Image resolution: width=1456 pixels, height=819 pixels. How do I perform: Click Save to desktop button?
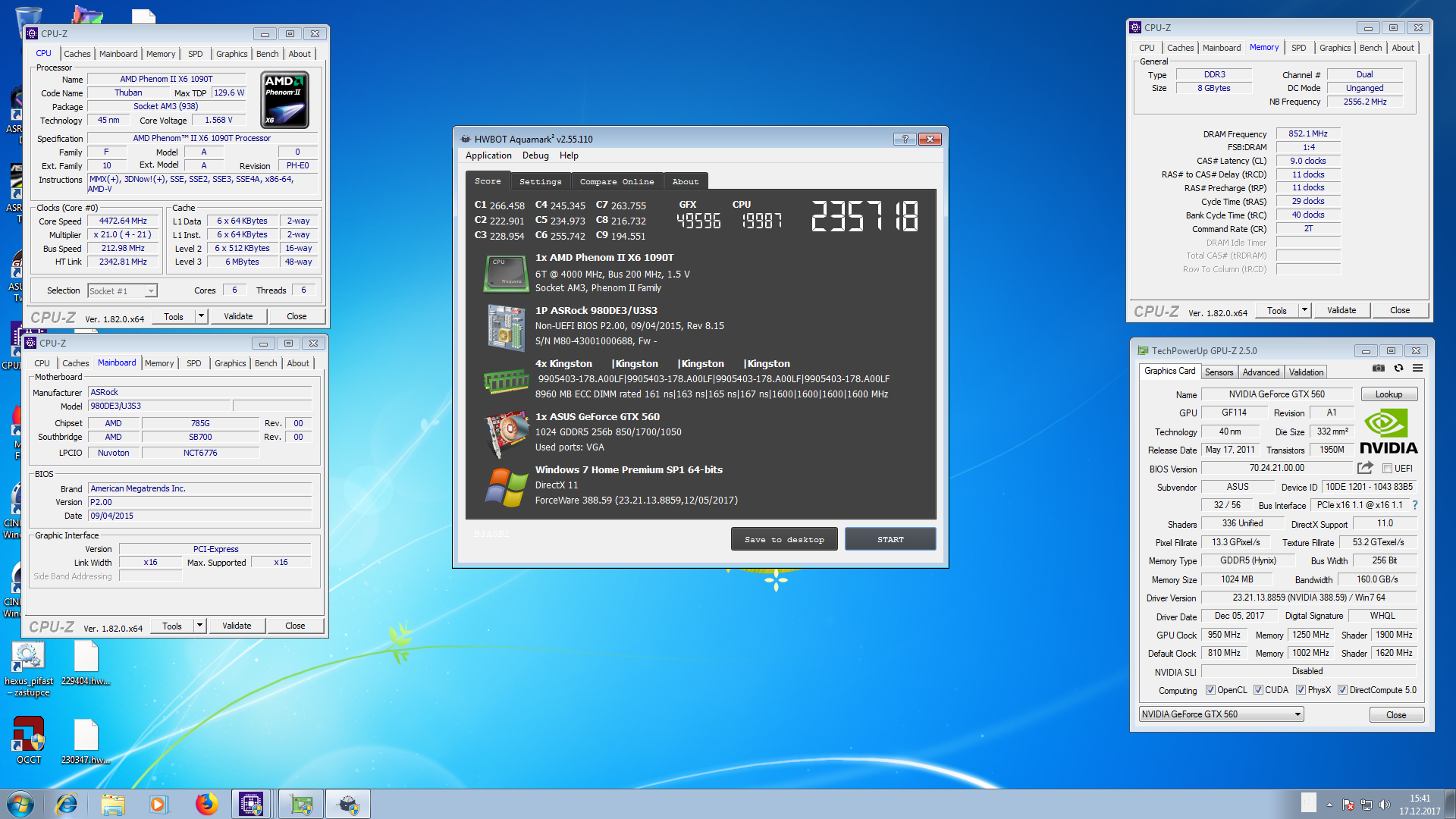click(784, 539)
